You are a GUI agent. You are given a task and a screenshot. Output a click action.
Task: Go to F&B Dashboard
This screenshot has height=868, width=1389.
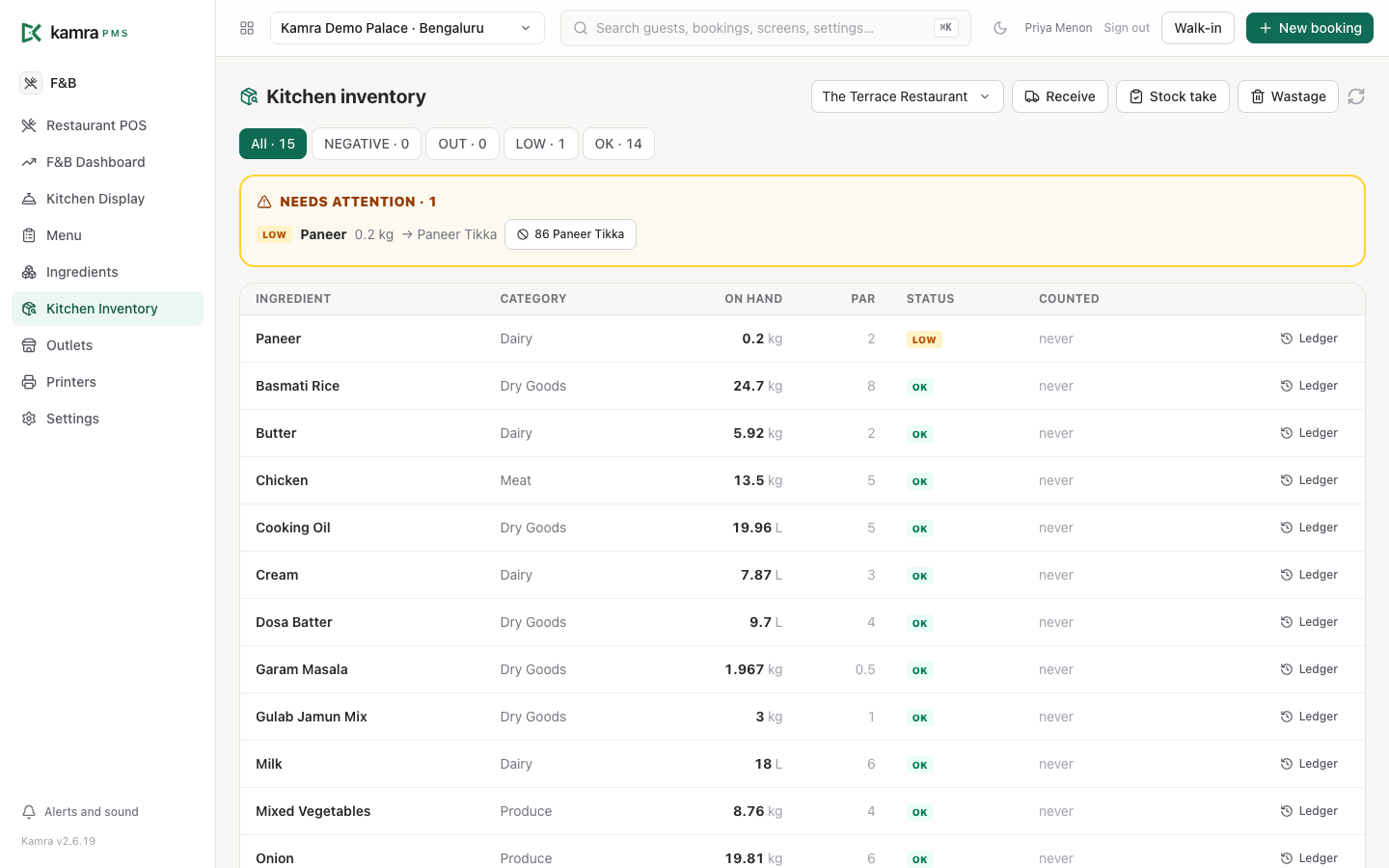pos(107,162)
